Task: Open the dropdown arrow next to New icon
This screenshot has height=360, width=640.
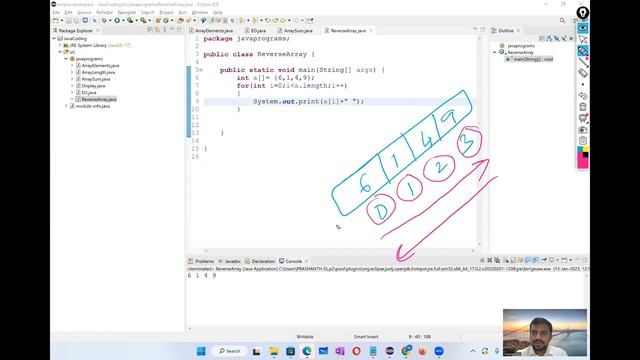Action: point(62,20)
